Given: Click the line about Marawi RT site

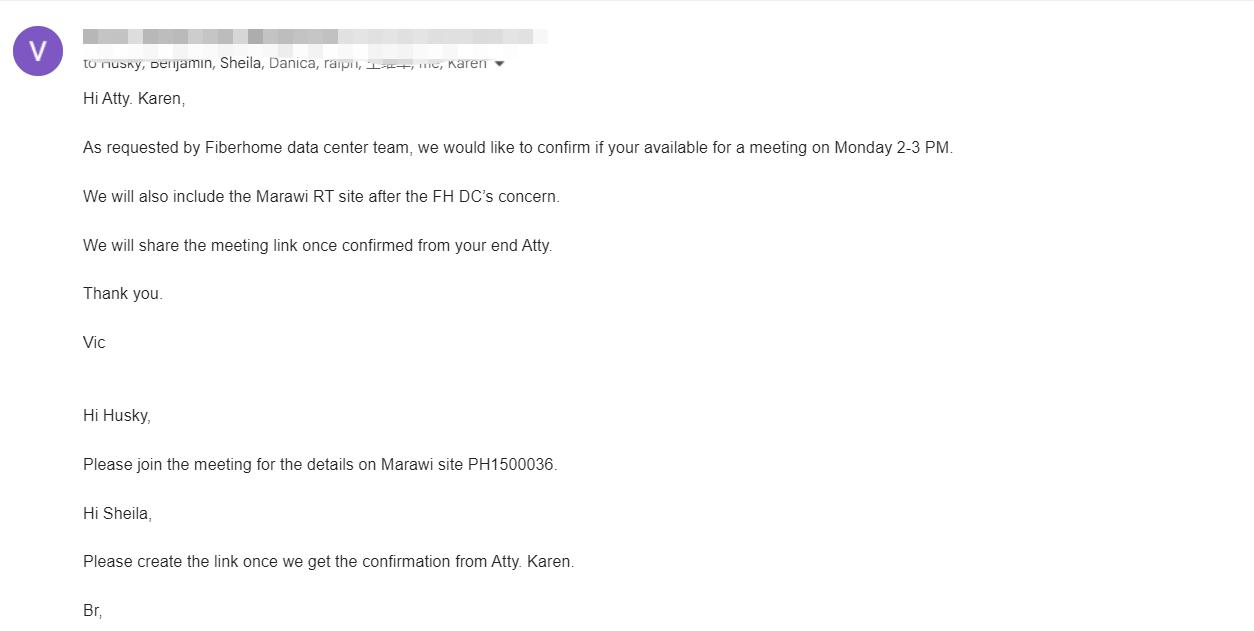Looking at the screenshot, I should pyautogui.click(x=321, y=197).
